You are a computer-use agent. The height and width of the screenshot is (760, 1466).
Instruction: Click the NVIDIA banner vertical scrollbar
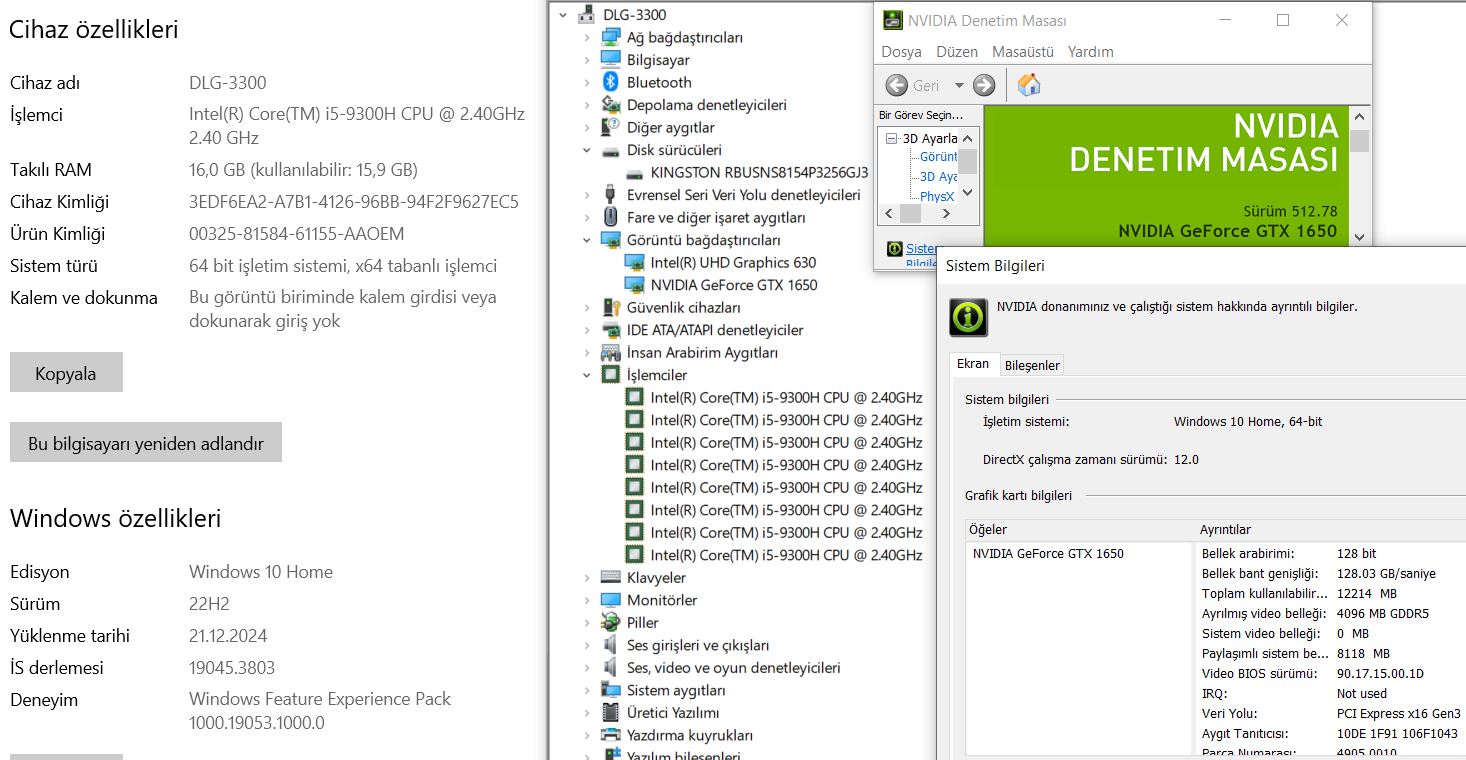[1358, 175]
